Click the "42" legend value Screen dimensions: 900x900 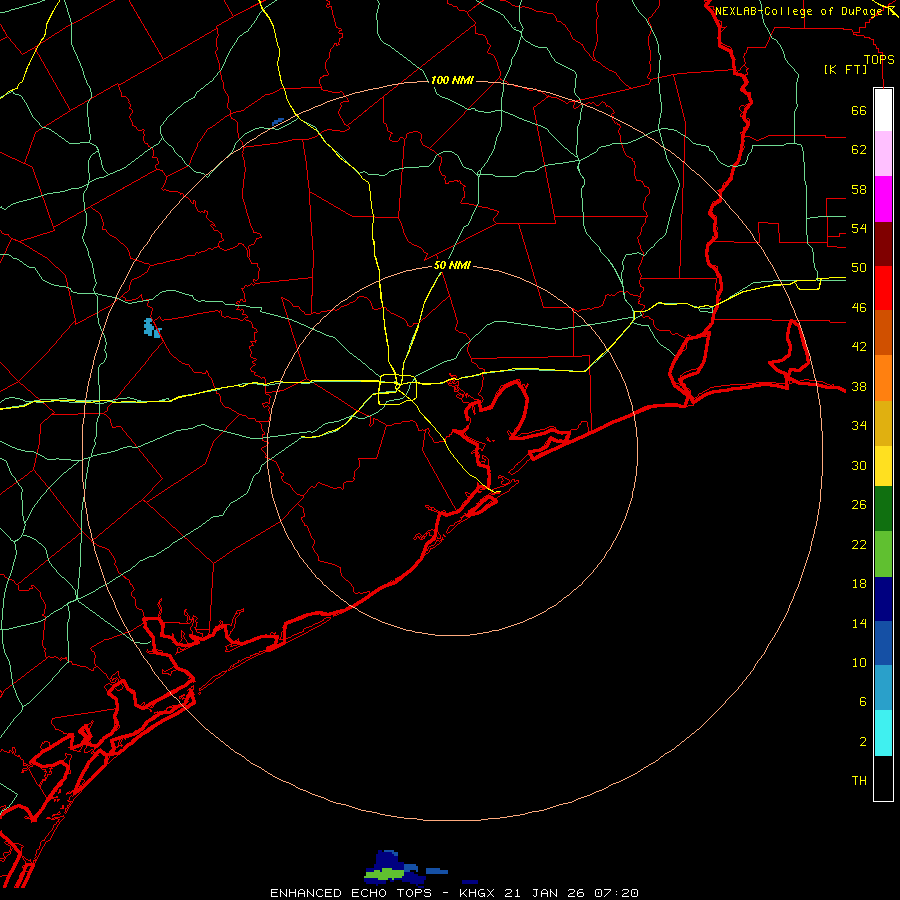click(859, 347)
